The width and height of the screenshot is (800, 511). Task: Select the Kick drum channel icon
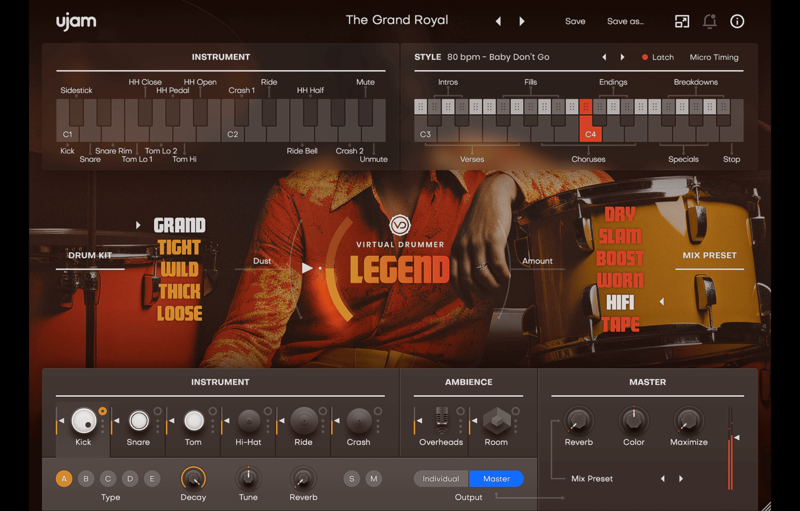[x=84, y=421]
